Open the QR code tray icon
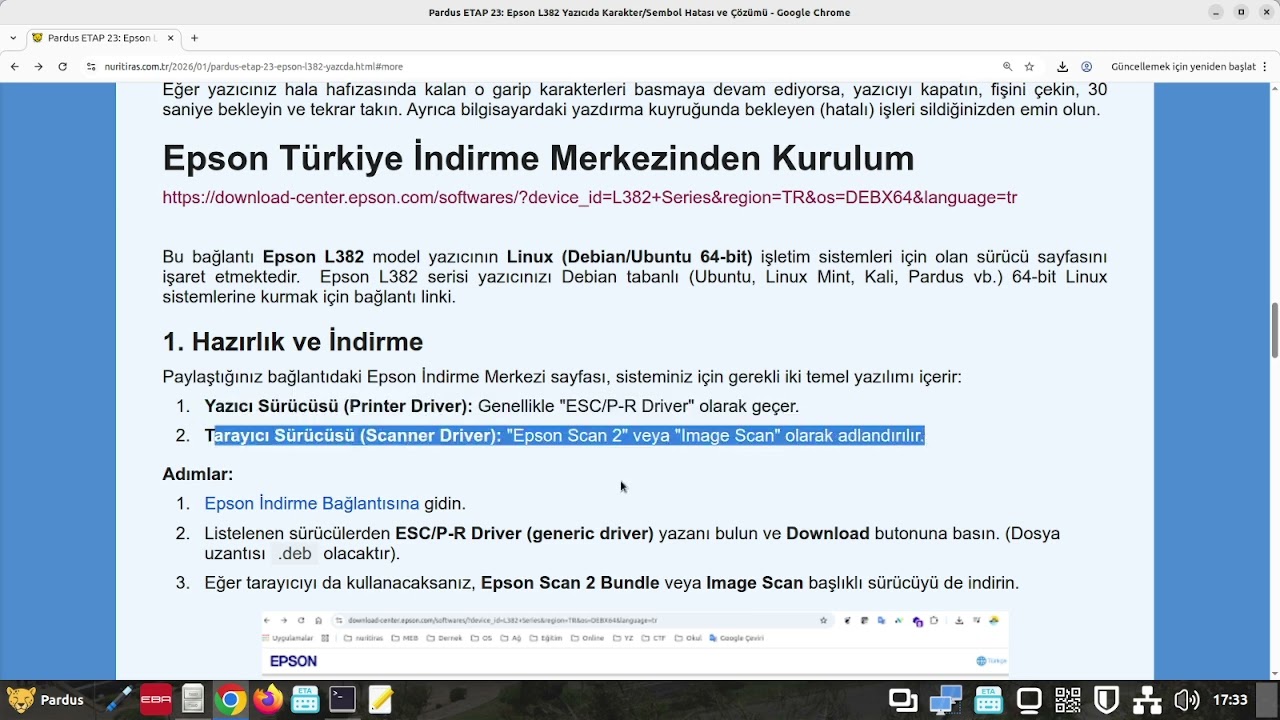Viewport: 1280px width, 720px height. click(1068, 700)
